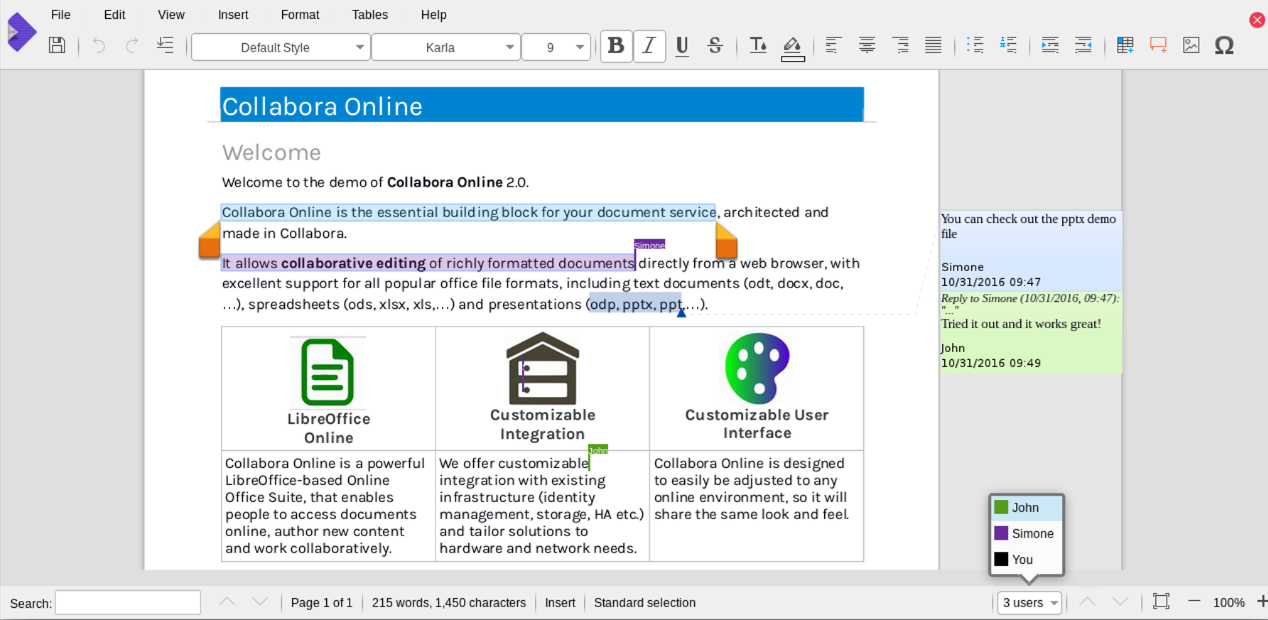
Task: Open John's reply comment
Action: (1030, 333)
